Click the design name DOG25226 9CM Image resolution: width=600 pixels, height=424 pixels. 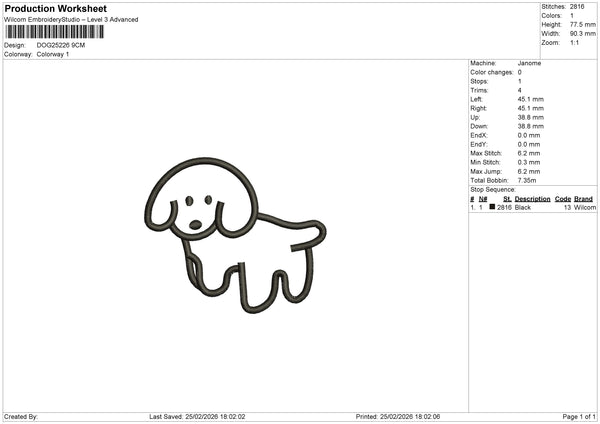click(x=61, y=45)
